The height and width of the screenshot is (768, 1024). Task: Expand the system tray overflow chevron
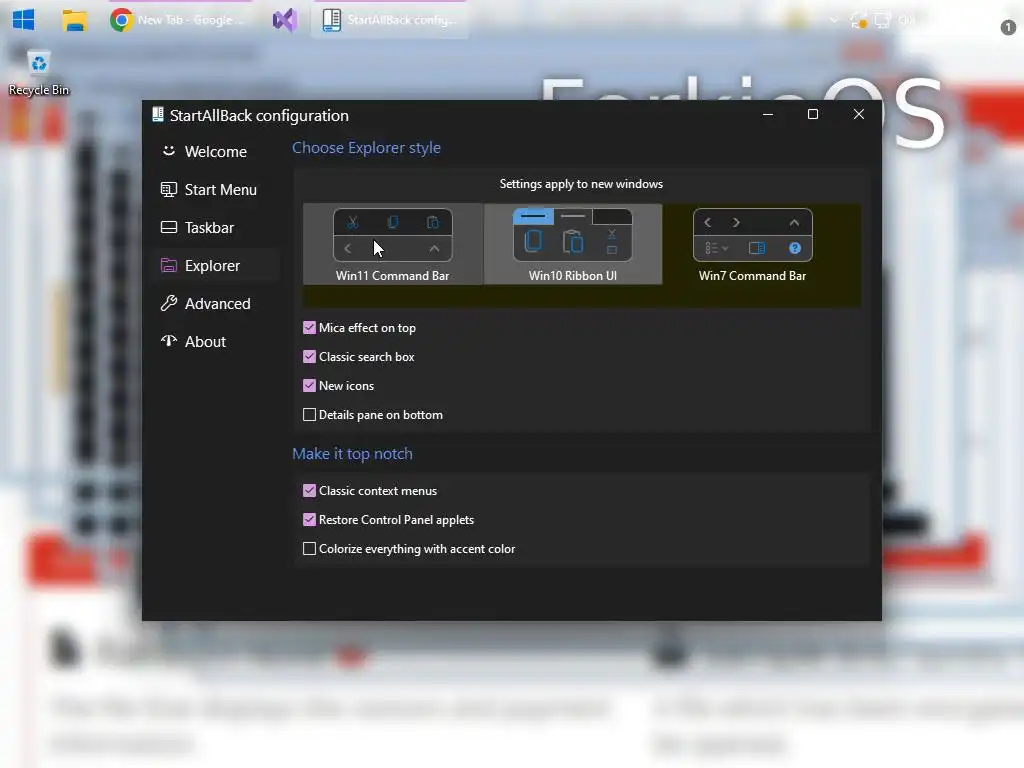pyautogui.click(x=833, y=20)
